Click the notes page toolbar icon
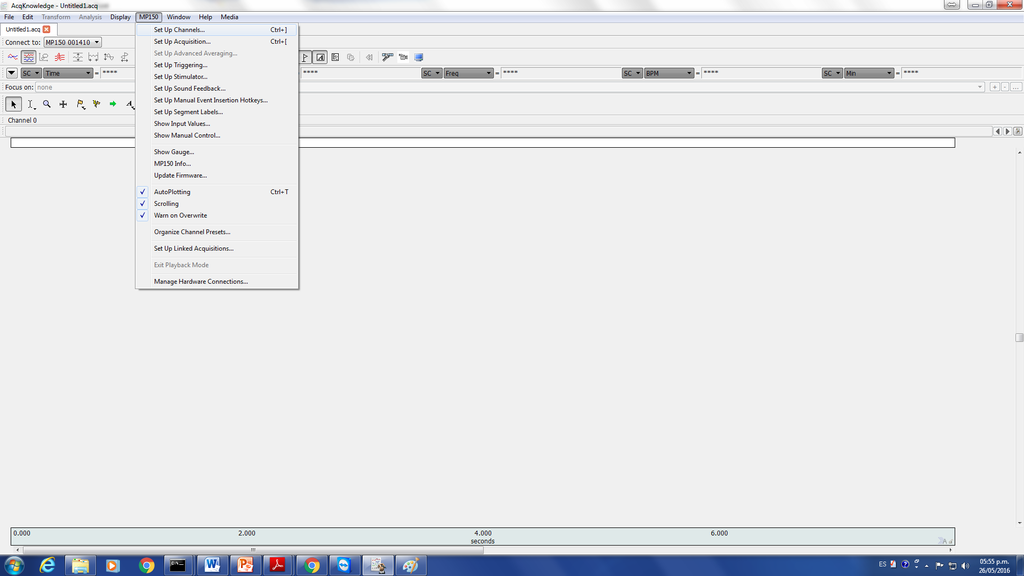 click(x=335, y=57)
